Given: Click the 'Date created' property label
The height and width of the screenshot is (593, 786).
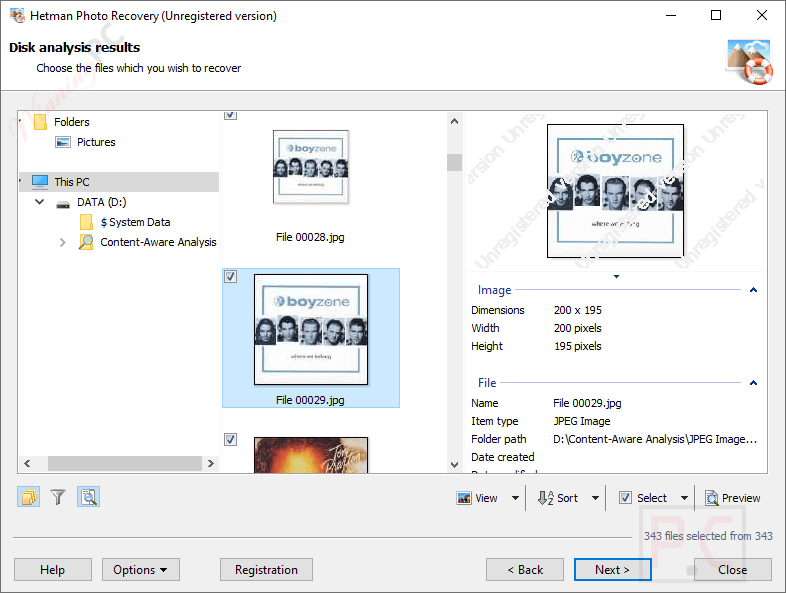Looking at the screenshot, I should click(502, 457).
